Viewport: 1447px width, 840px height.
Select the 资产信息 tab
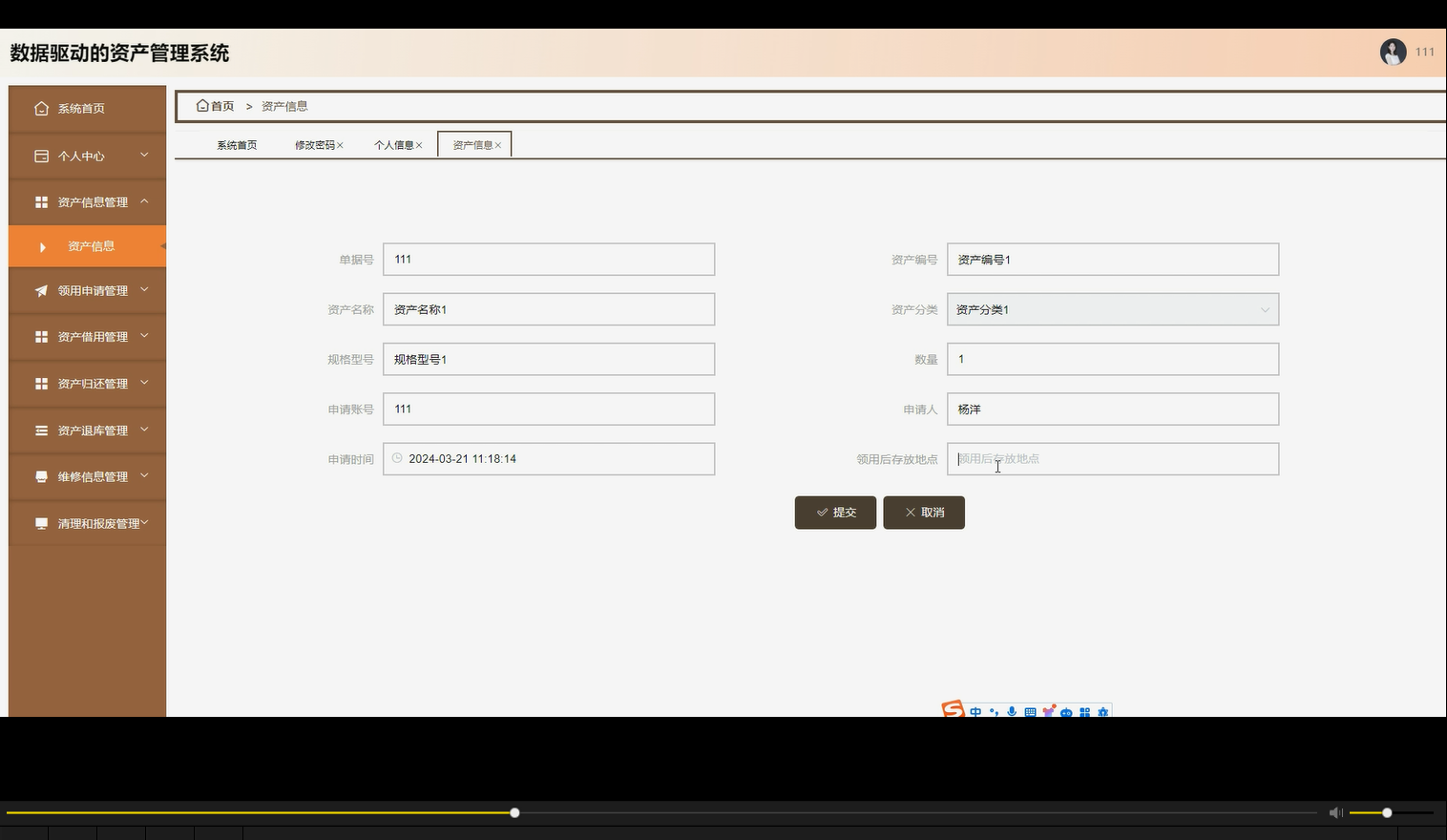click(473, 145)
